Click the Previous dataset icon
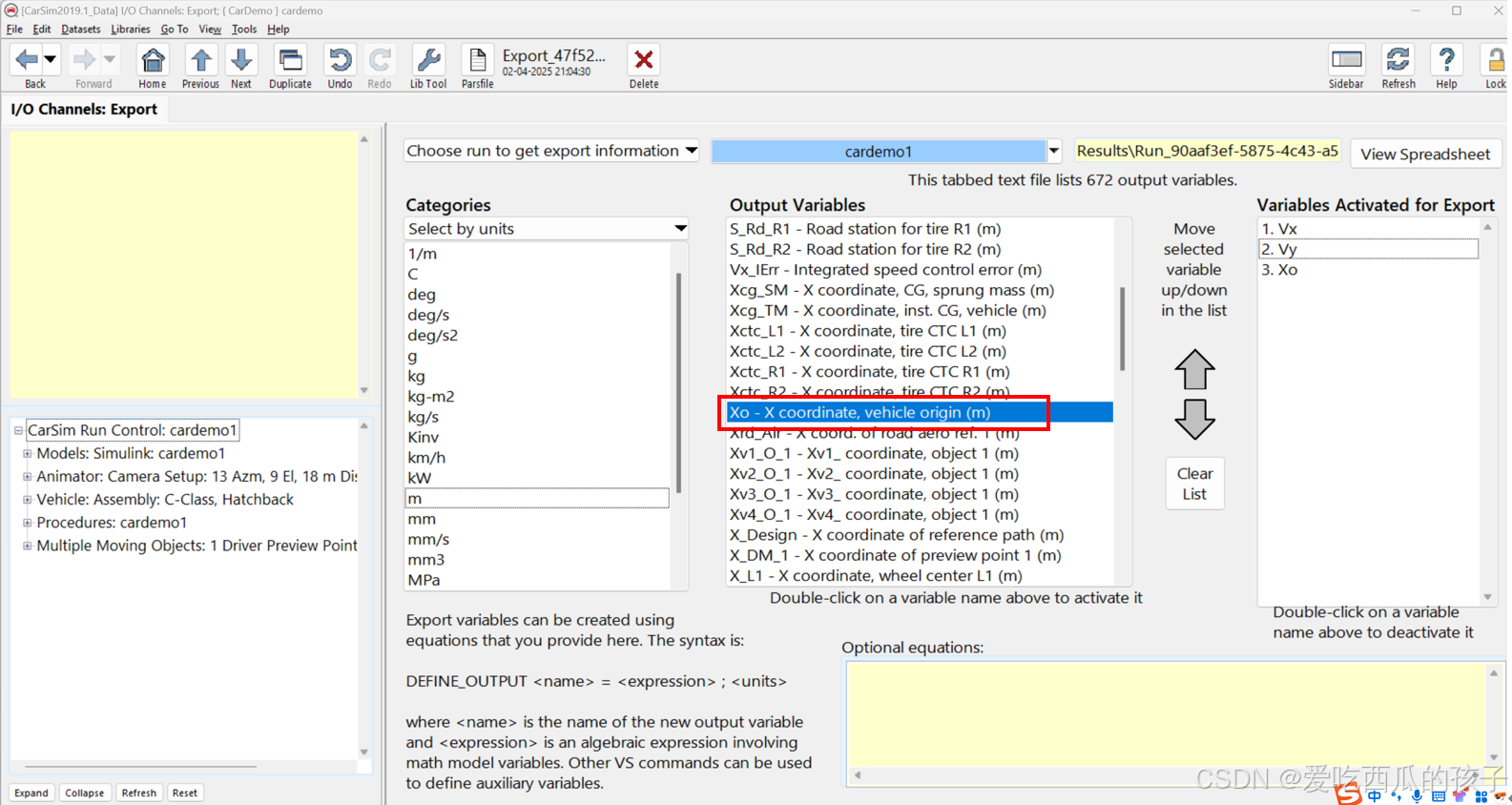Image resolution: width=1512 pixels, height=805 pixels. 200,60
